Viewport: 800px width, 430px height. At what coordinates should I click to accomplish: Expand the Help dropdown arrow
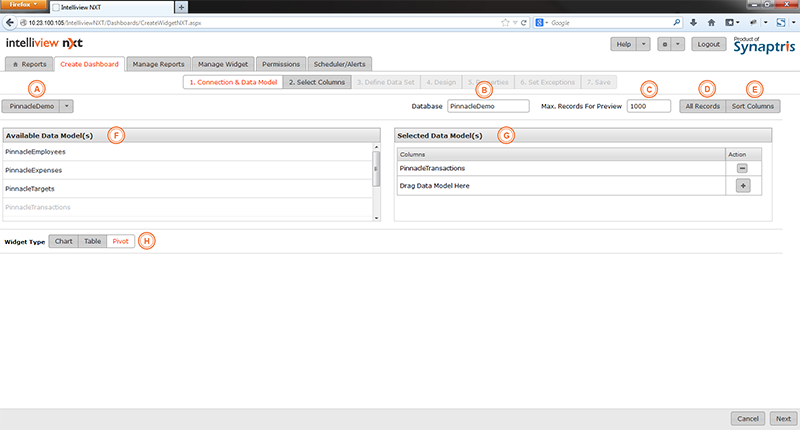coord(643,44)
